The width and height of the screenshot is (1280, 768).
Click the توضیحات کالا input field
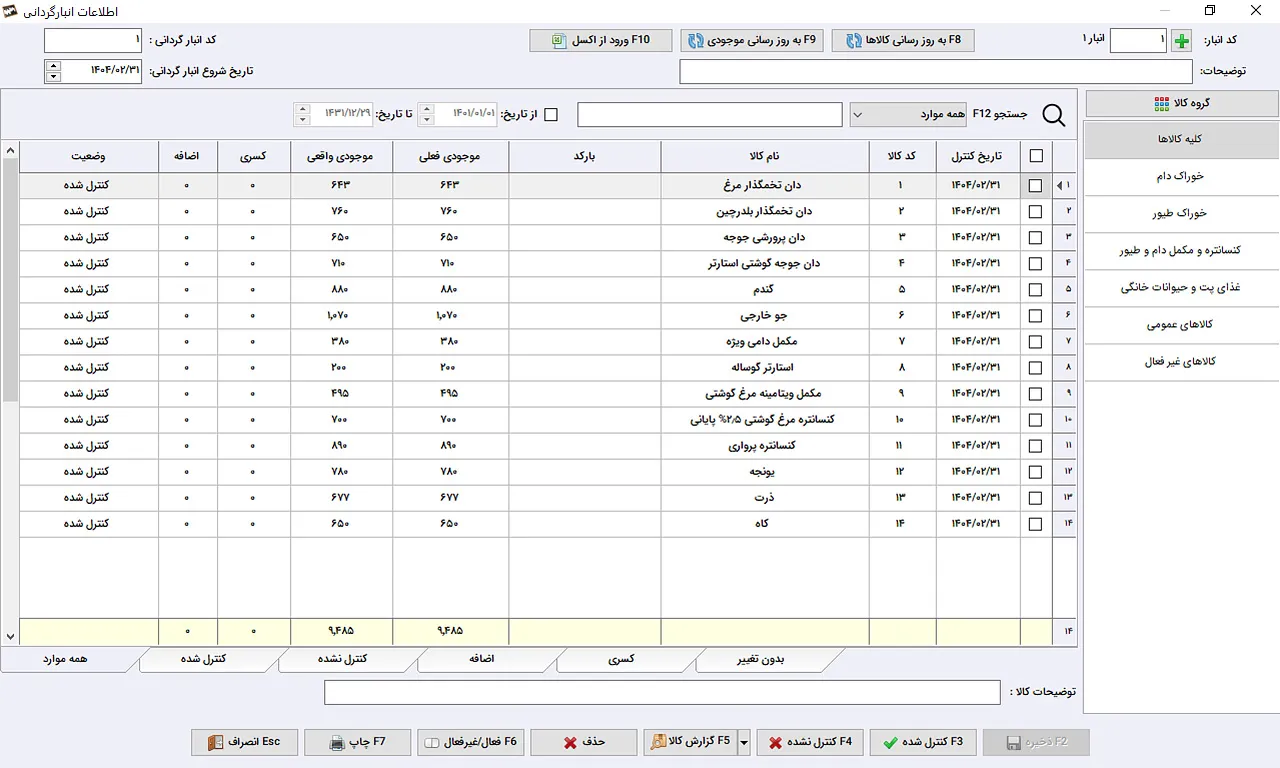pyautogui.click(x=662, y=693)
